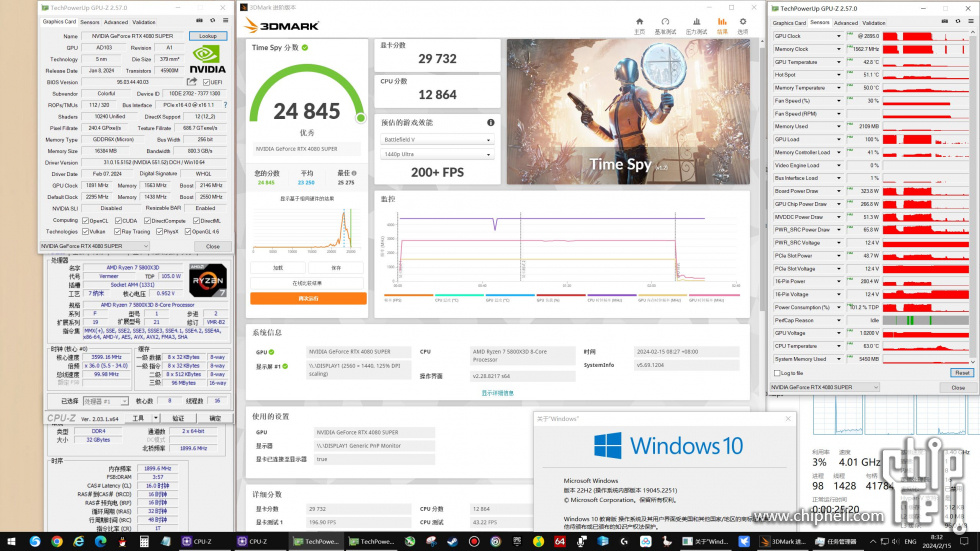The height and width of the screenshot is (551, 980).
Task: Expand Board Power Draw sensor dropdown arrow
Action: (839, 191)
